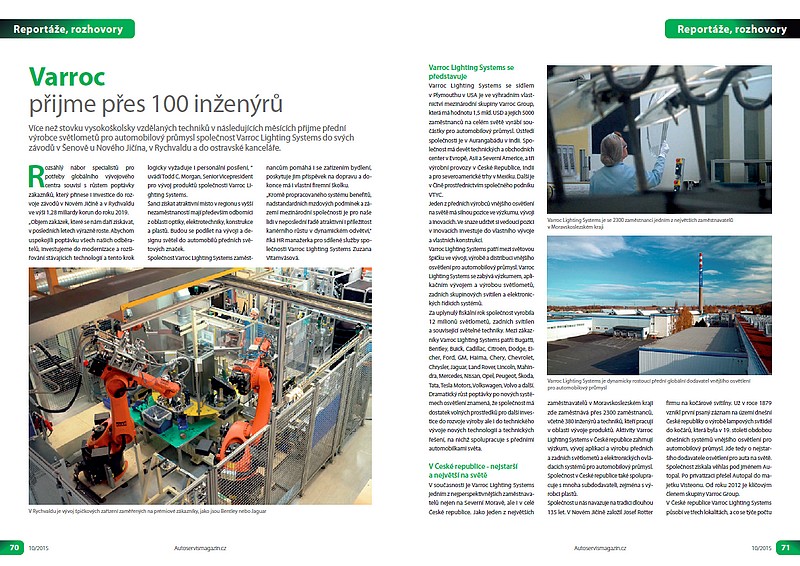Click the intro paragraph starting 'Více než stovku'
800x566 pixels.
click(192, 138)
